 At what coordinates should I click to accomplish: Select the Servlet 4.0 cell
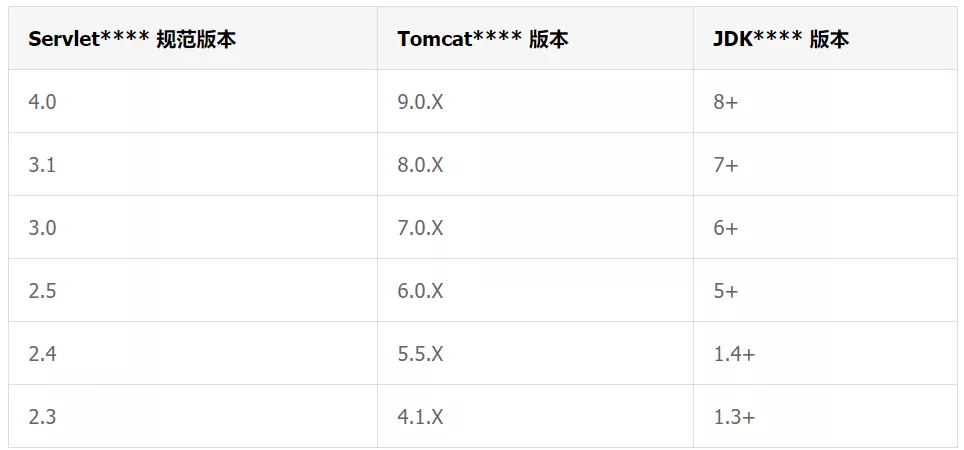[193, 101]
